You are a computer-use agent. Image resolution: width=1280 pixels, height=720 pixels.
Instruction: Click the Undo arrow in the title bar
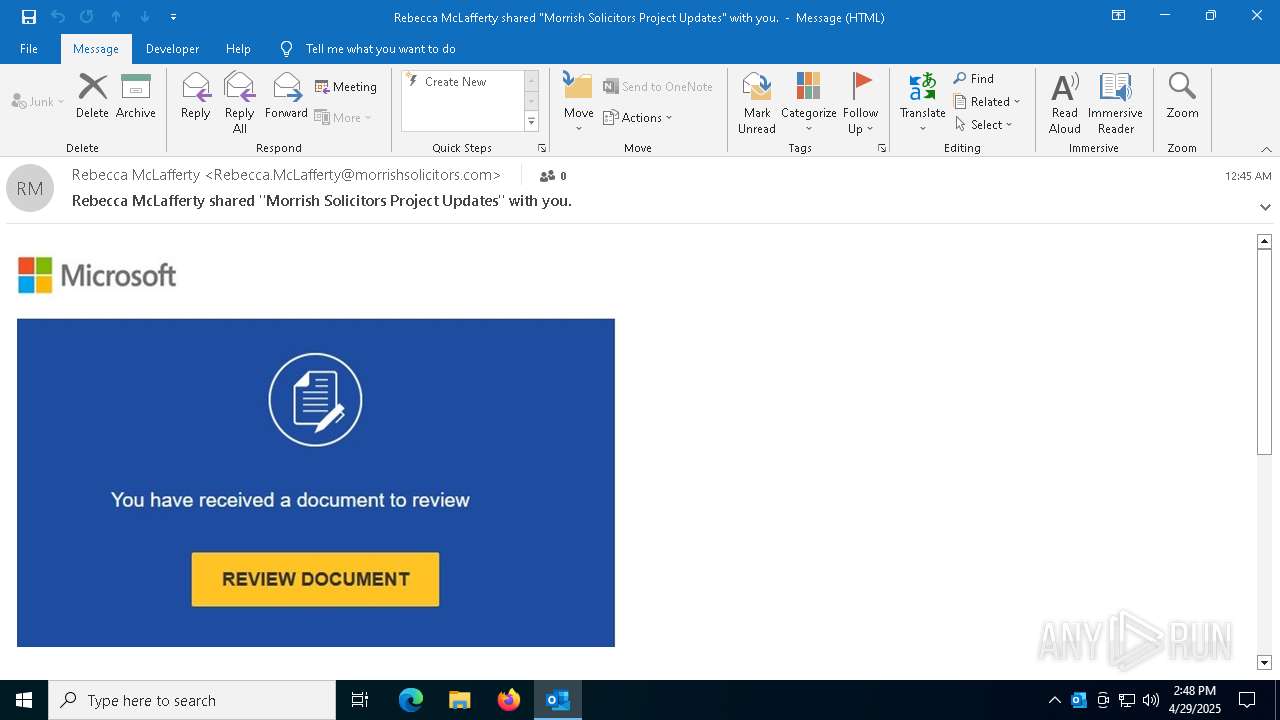click(58, 17)
